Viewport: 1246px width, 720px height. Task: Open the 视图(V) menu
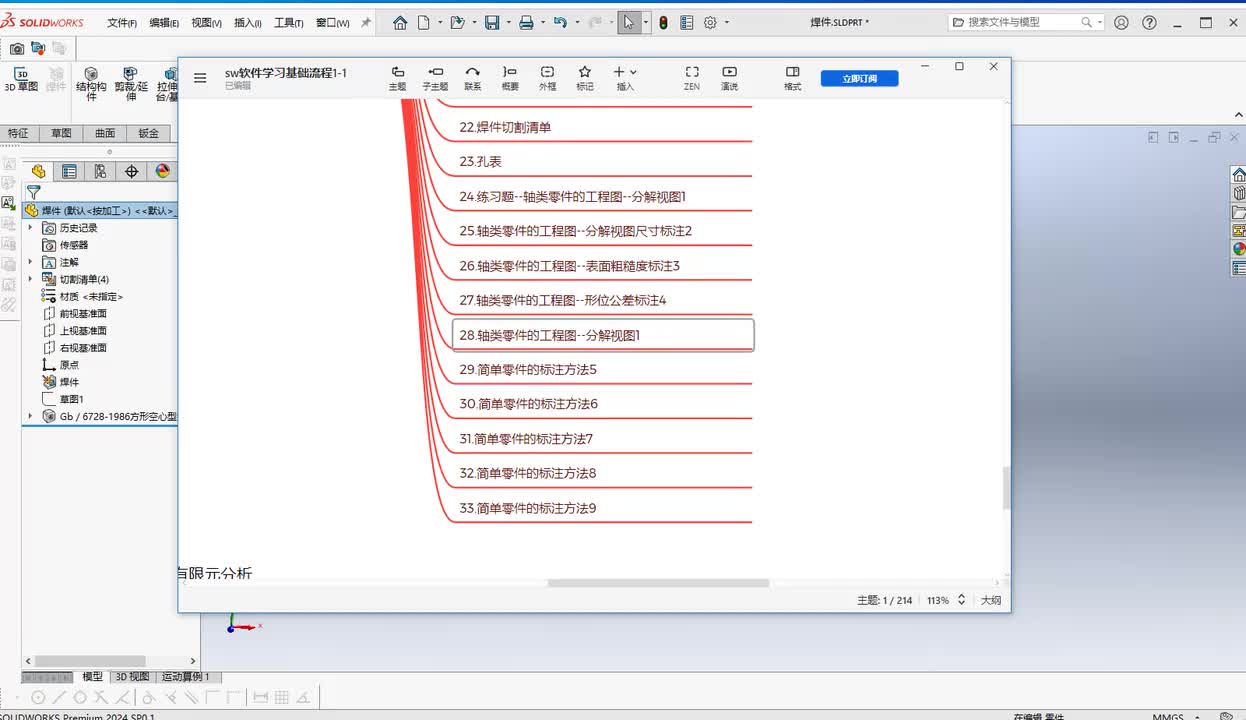[206, 23]
